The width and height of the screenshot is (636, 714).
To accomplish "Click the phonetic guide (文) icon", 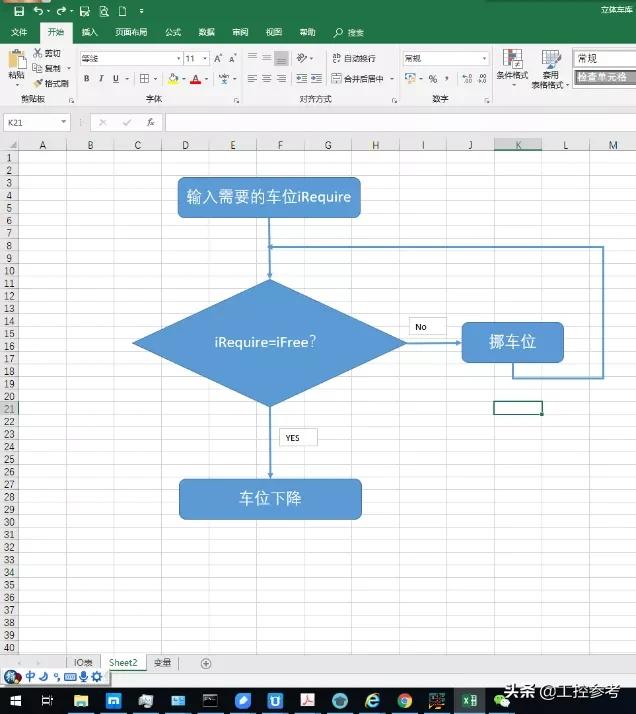I will [x=224, y=79].
